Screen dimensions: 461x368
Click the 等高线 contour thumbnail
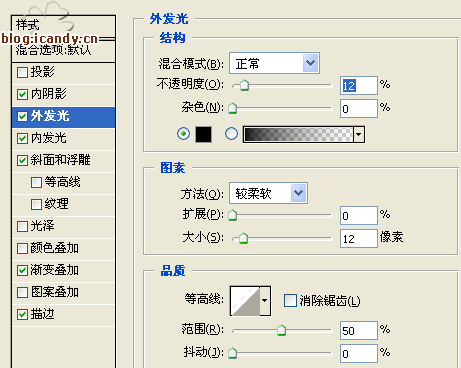245,301
